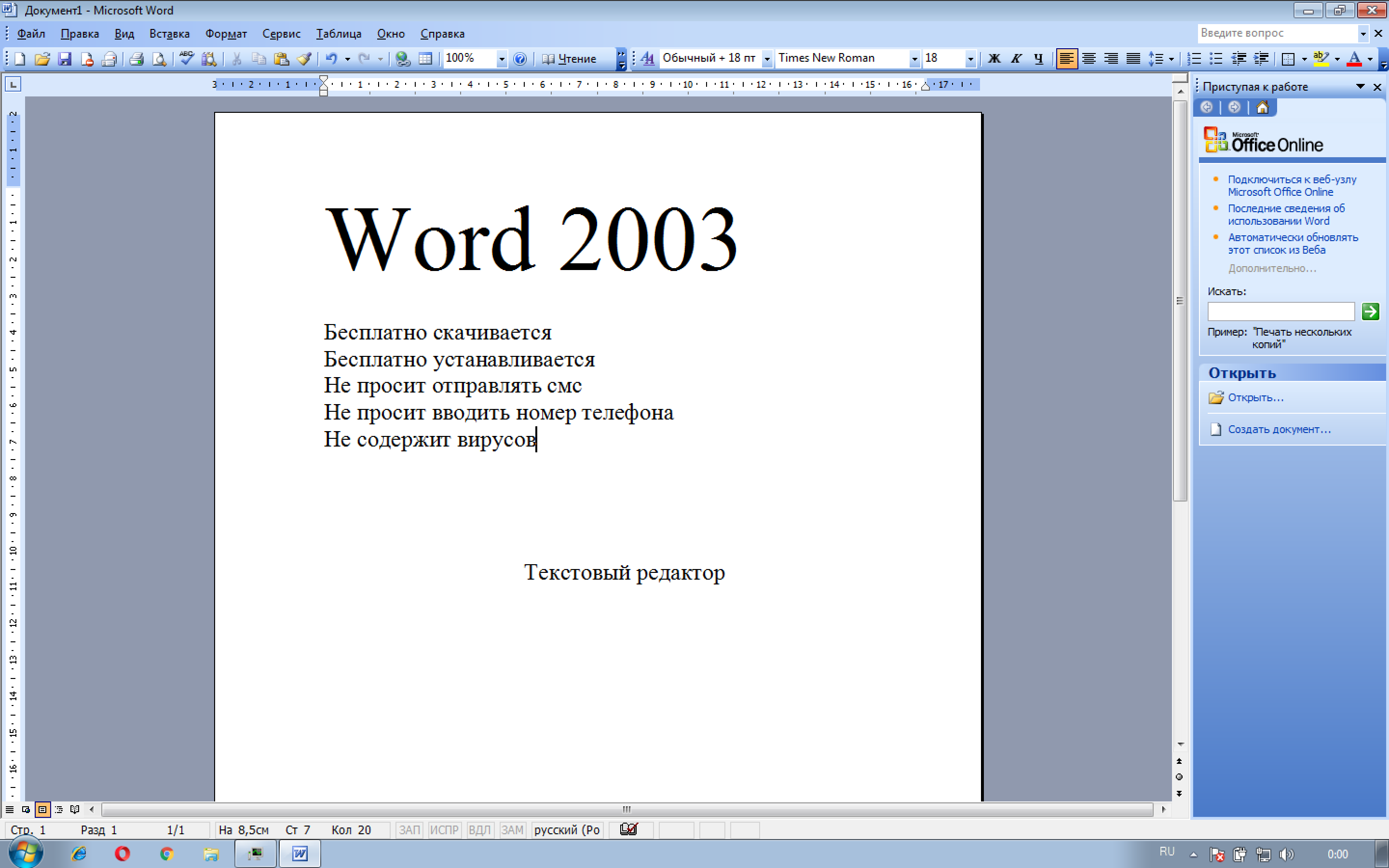Expand the font size dropdown showing 18
This screenshot has width=1389, height=868.
coord(968,58)
